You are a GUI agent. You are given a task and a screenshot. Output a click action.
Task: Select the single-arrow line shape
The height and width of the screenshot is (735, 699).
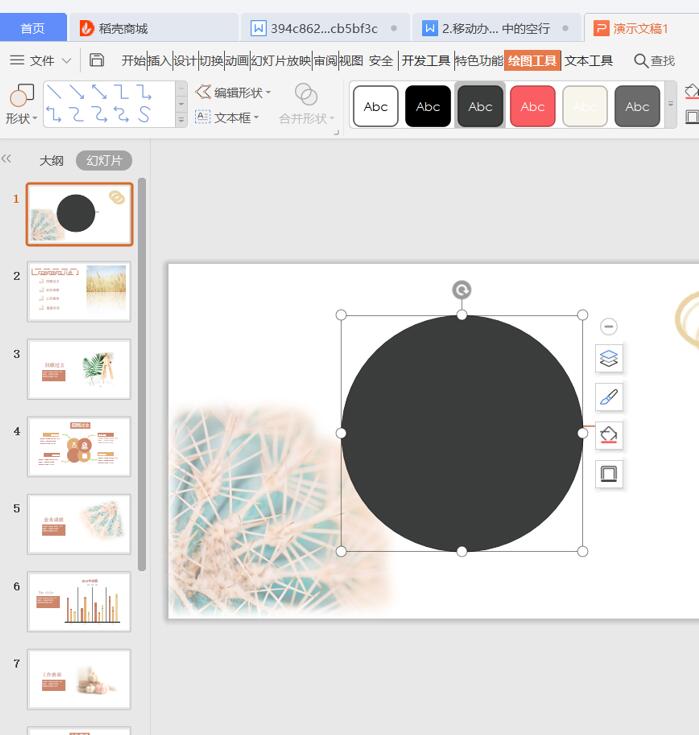click(x=77, y=92)
